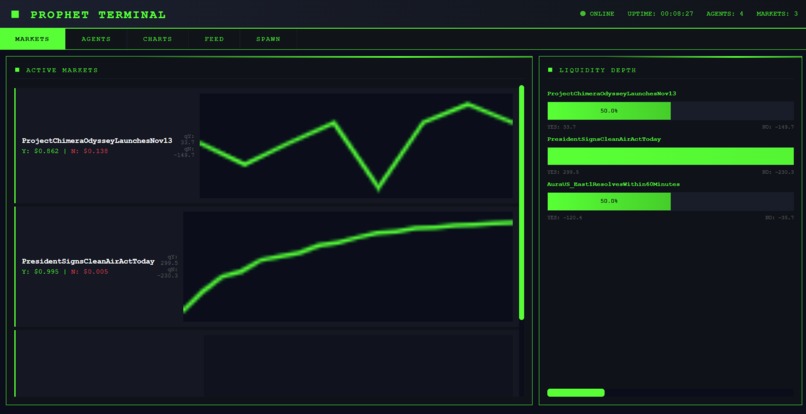The height and width of the screenshot is (414, 806).
Task: Click AuraUS_East1ResolvesWithin60Minutes liquidity label
Action: coord(614,184)
